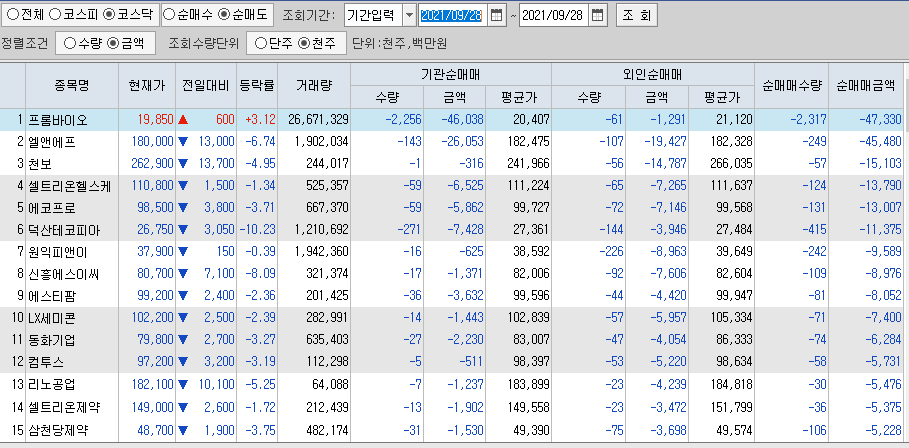Click the 종목명 column header
The image size is (909, 448).
point(72,85)
